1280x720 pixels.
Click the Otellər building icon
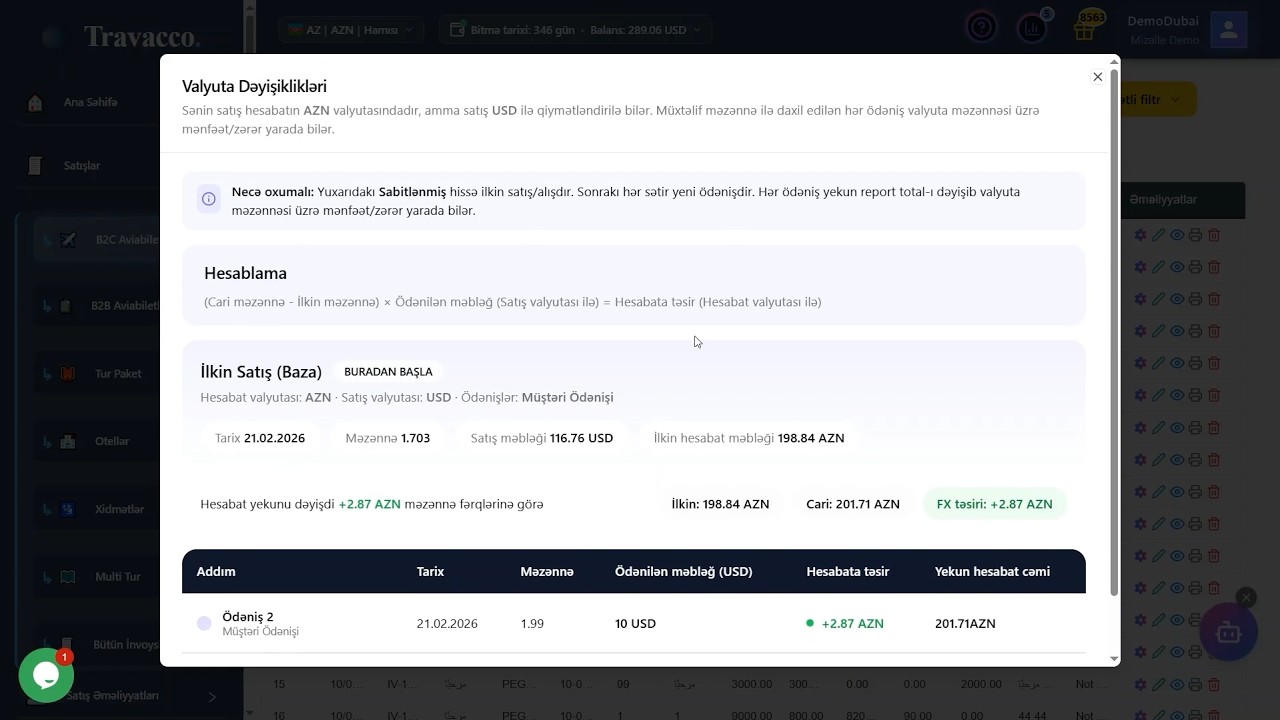click(68, 441)
